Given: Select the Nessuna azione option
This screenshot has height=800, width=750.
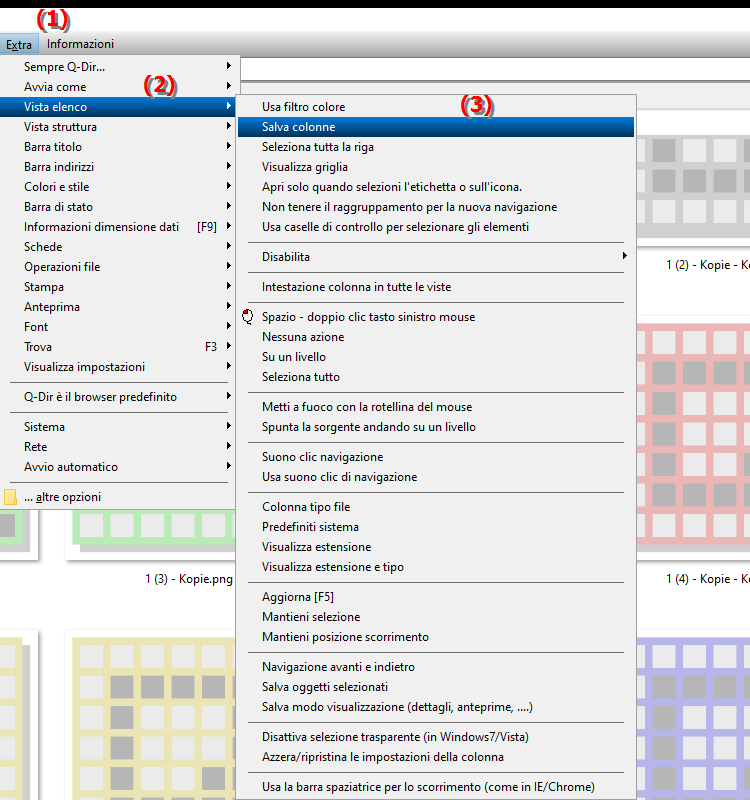Looking at the screenshot, I should pos(436,337).
